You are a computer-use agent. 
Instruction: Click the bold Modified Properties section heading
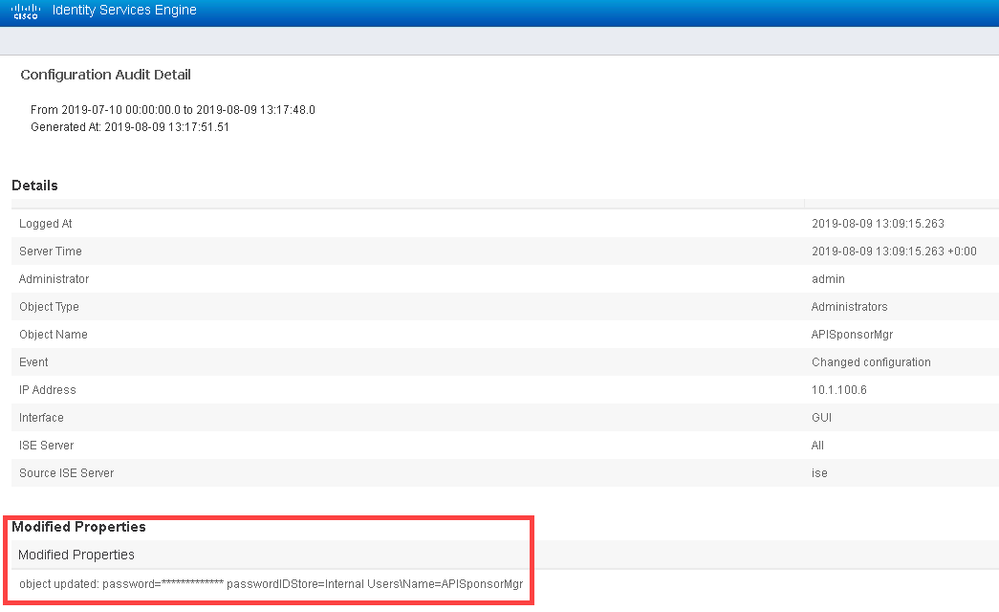coord(78,527)
